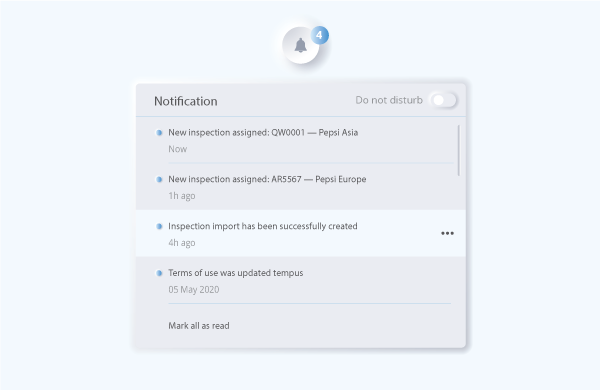Click the Now timestamp text

[x=178, y=149]
